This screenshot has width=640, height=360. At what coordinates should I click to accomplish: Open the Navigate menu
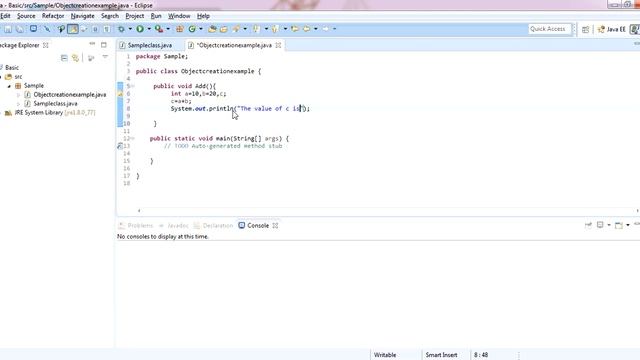(82, 16)
